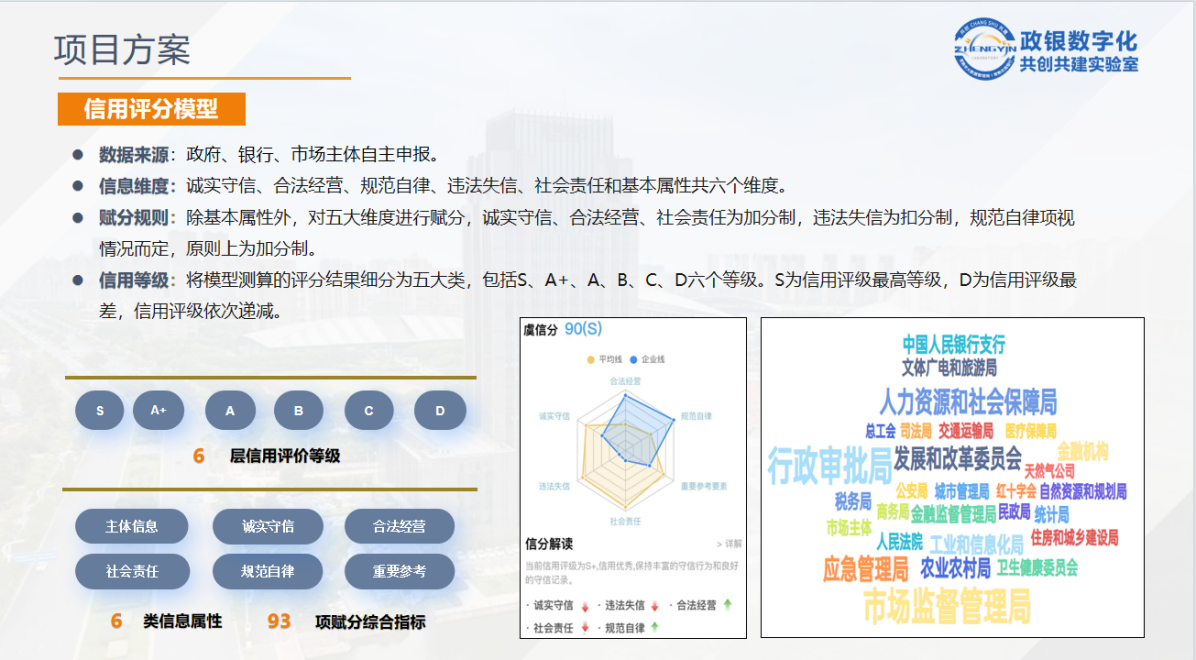Screen dimensions: 1196x660
Task: Click the green up arrow beside 规范自律
Action: click(654, 627)
